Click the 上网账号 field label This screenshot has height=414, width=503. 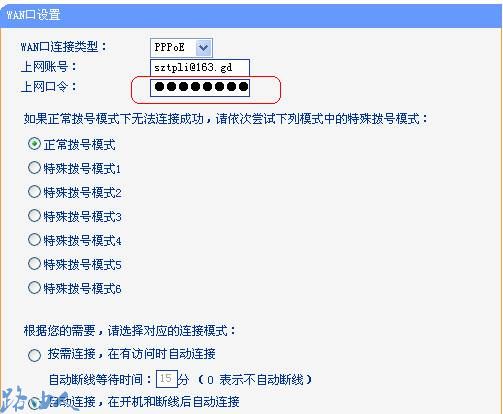coord(49,67)
